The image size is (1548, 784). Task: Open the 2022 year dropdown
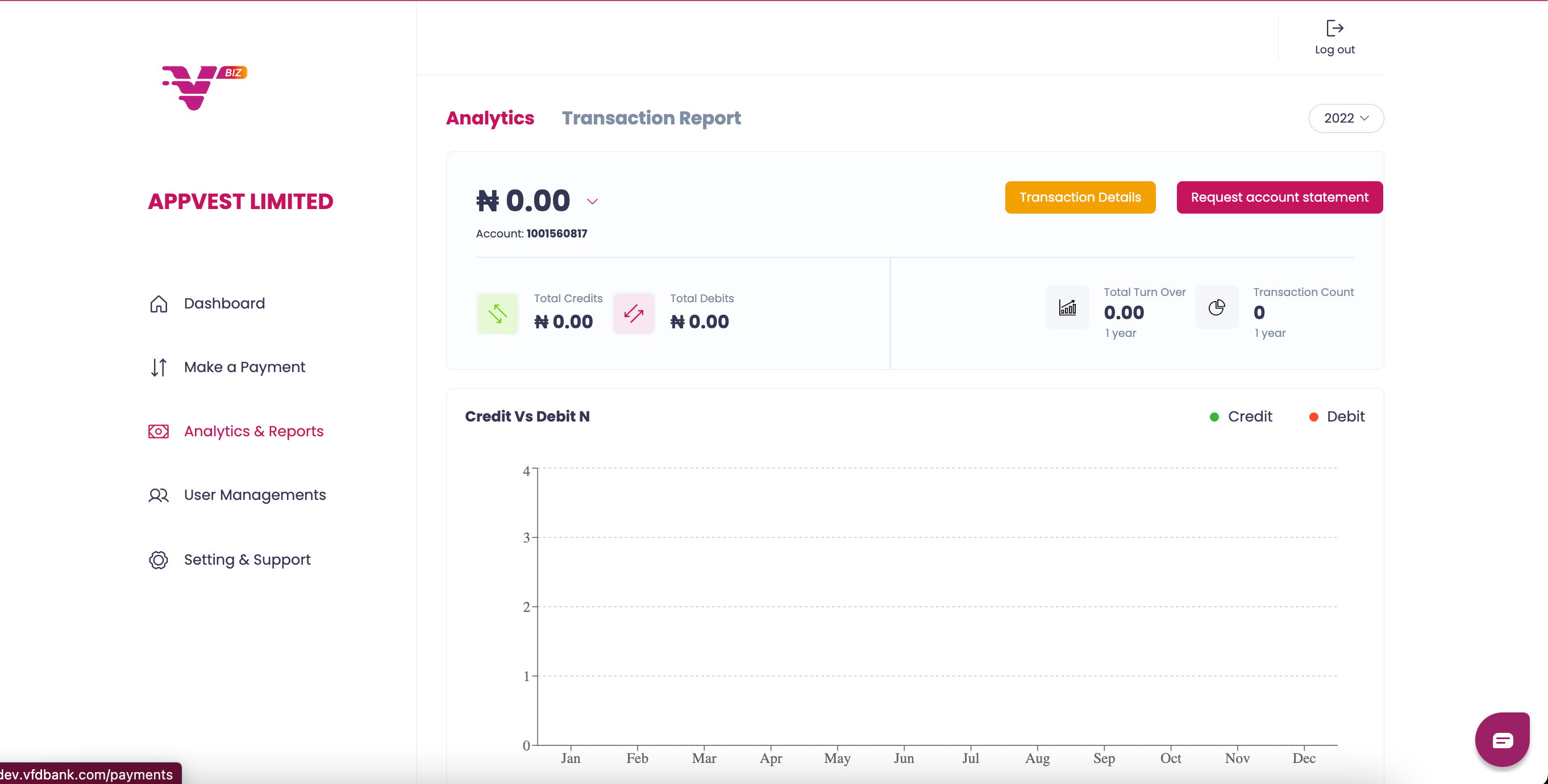pyautogui.click(x=1346, y=118)
